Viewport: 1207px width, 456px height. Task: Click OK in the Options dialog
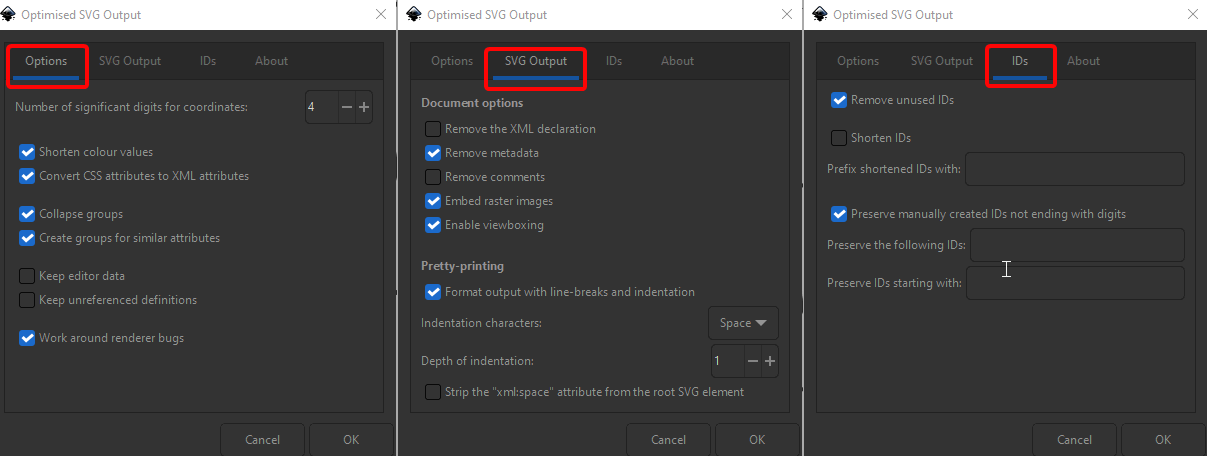[x=351, y=440]
